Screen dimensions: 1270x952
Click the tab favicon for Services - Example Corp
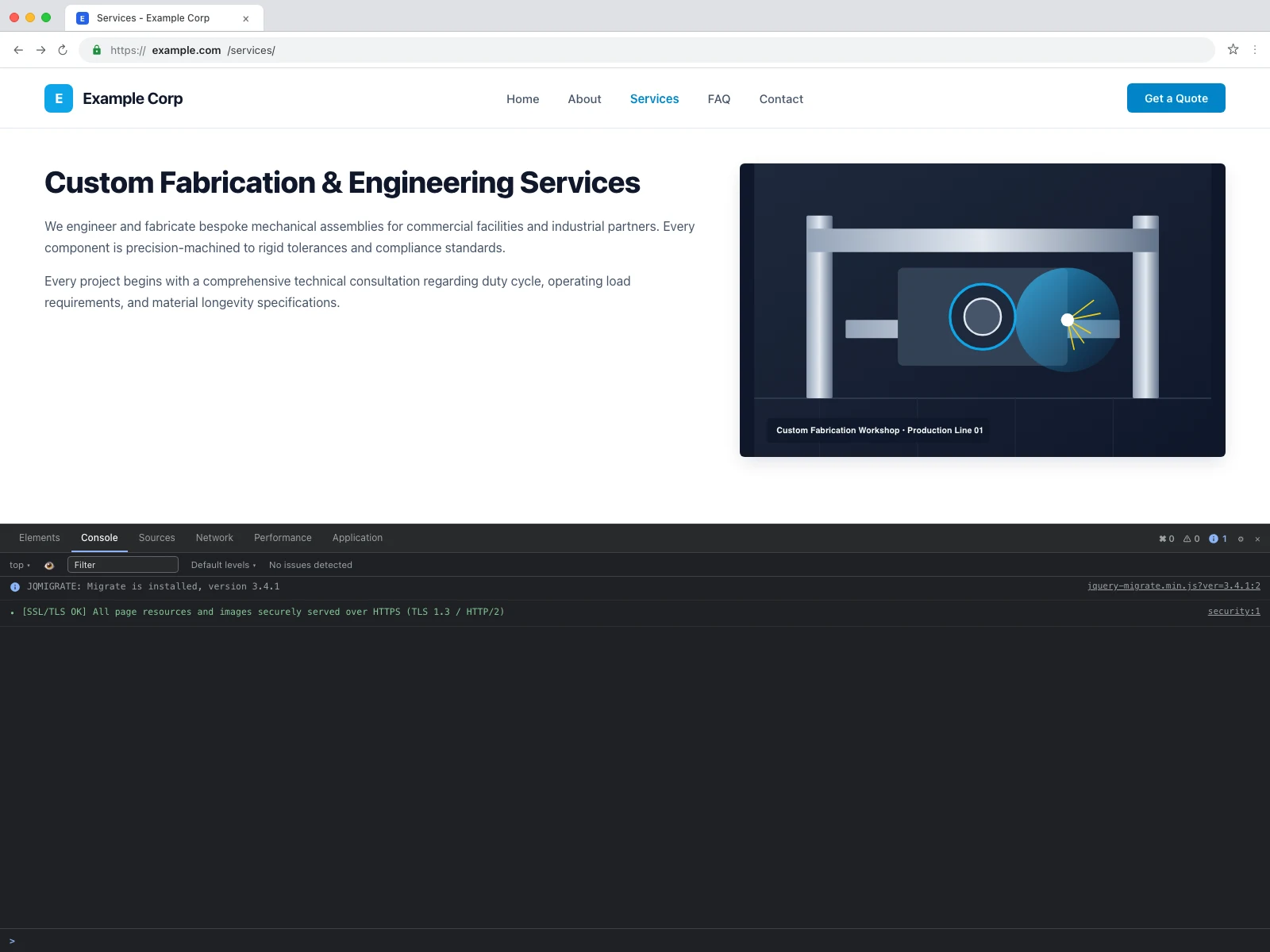click(x=83, y=18)
